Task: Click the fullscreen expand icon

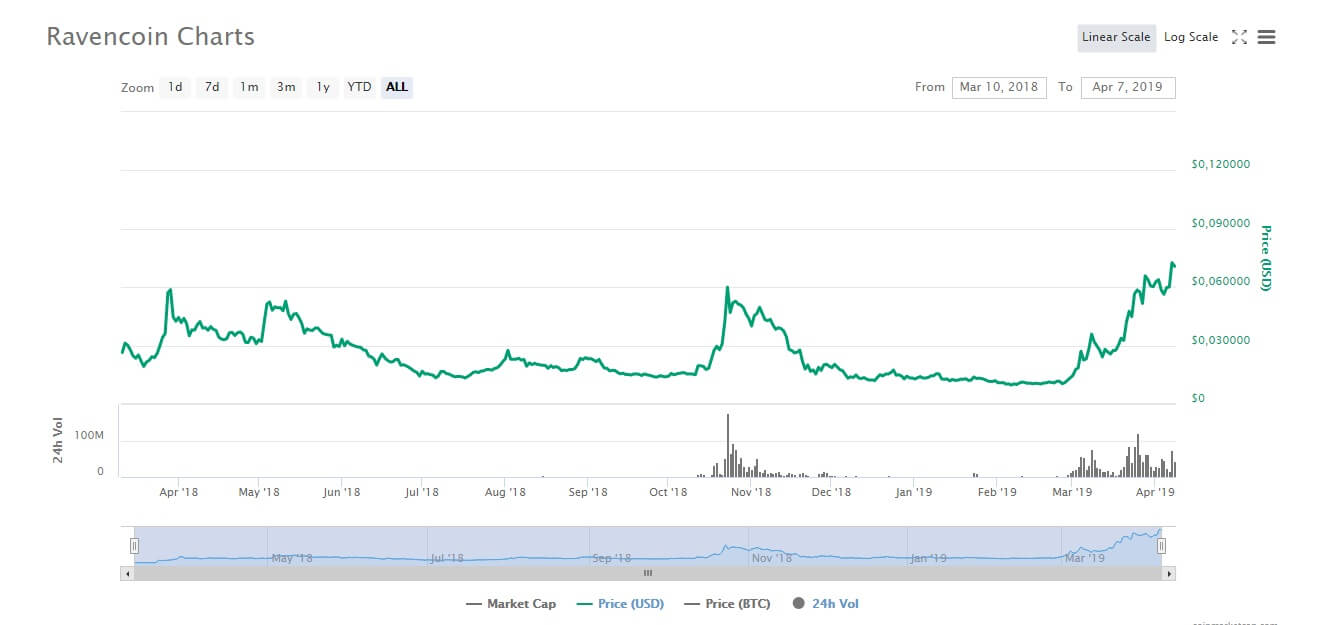Action: pos(1239,37)
